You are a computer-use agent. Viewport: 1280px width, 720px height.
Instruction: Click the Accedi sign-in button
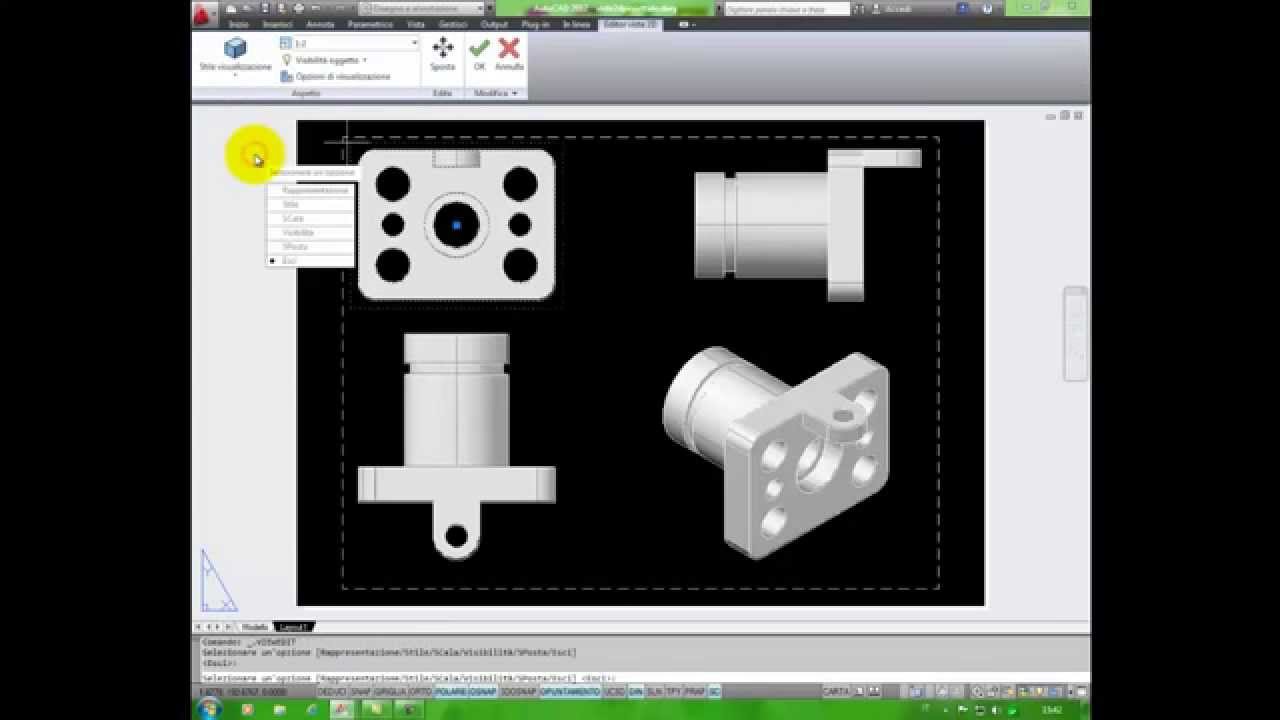(891, 8)
